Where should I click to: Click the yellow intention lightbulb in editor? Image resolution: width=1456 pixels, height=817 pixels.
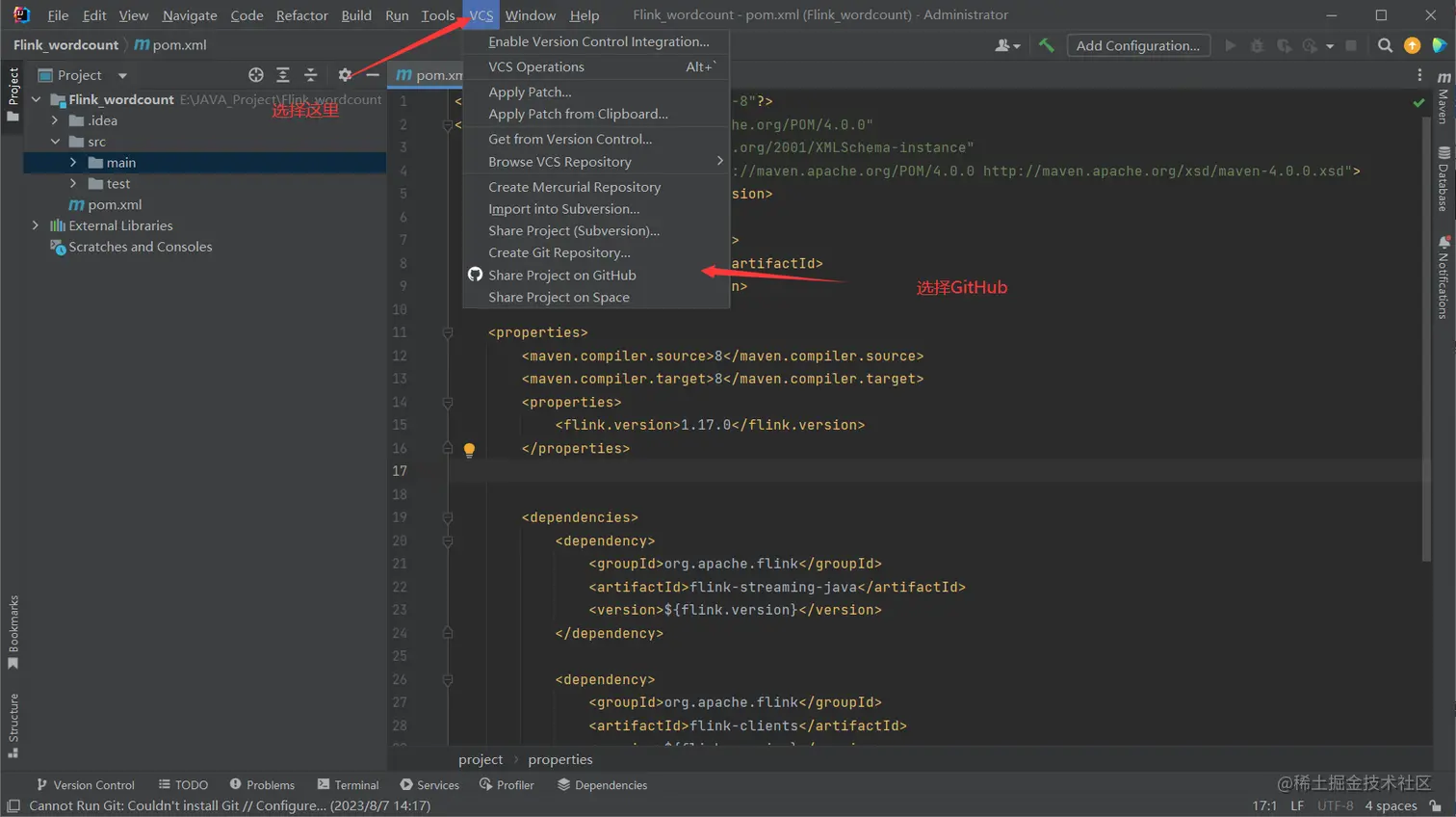tap(469, 449)
